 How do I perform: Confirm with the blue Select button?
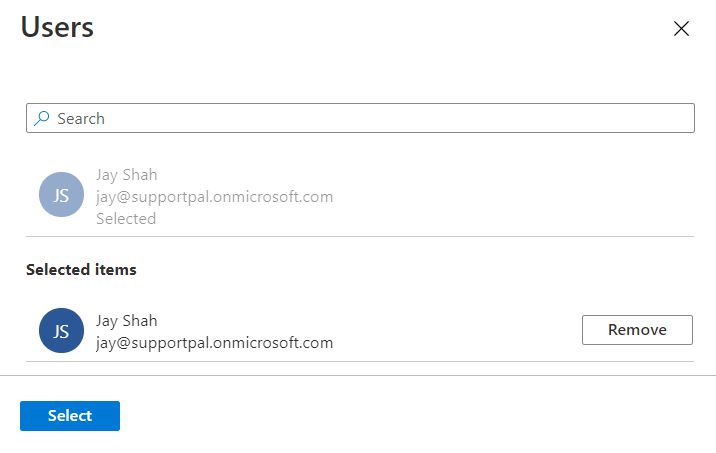70,416
